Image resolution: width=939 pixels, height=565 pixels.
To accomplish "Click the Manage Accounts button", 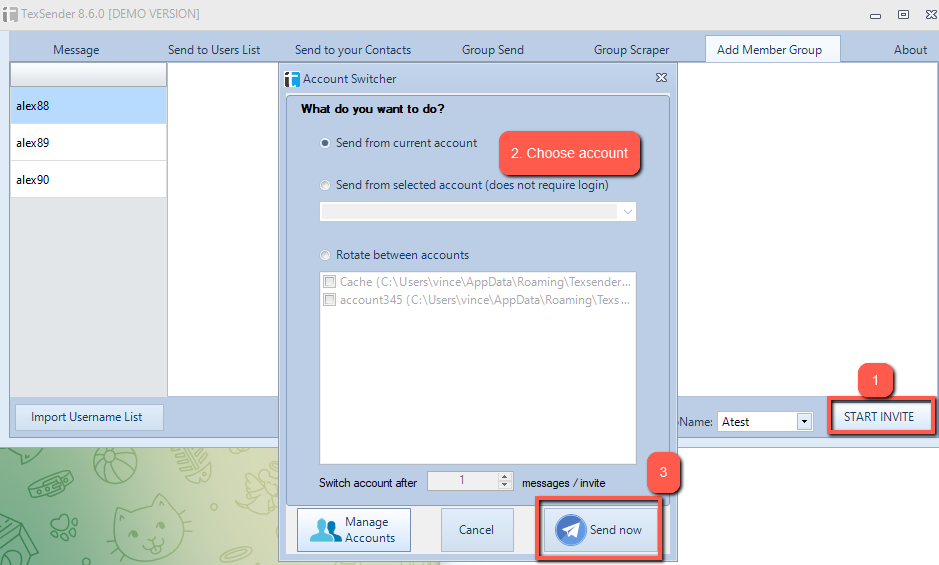I will [354, 530].
